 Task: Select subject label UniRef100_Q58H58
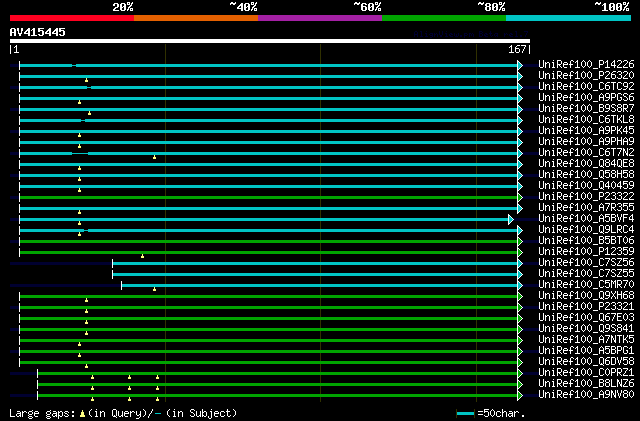[586, 175]
